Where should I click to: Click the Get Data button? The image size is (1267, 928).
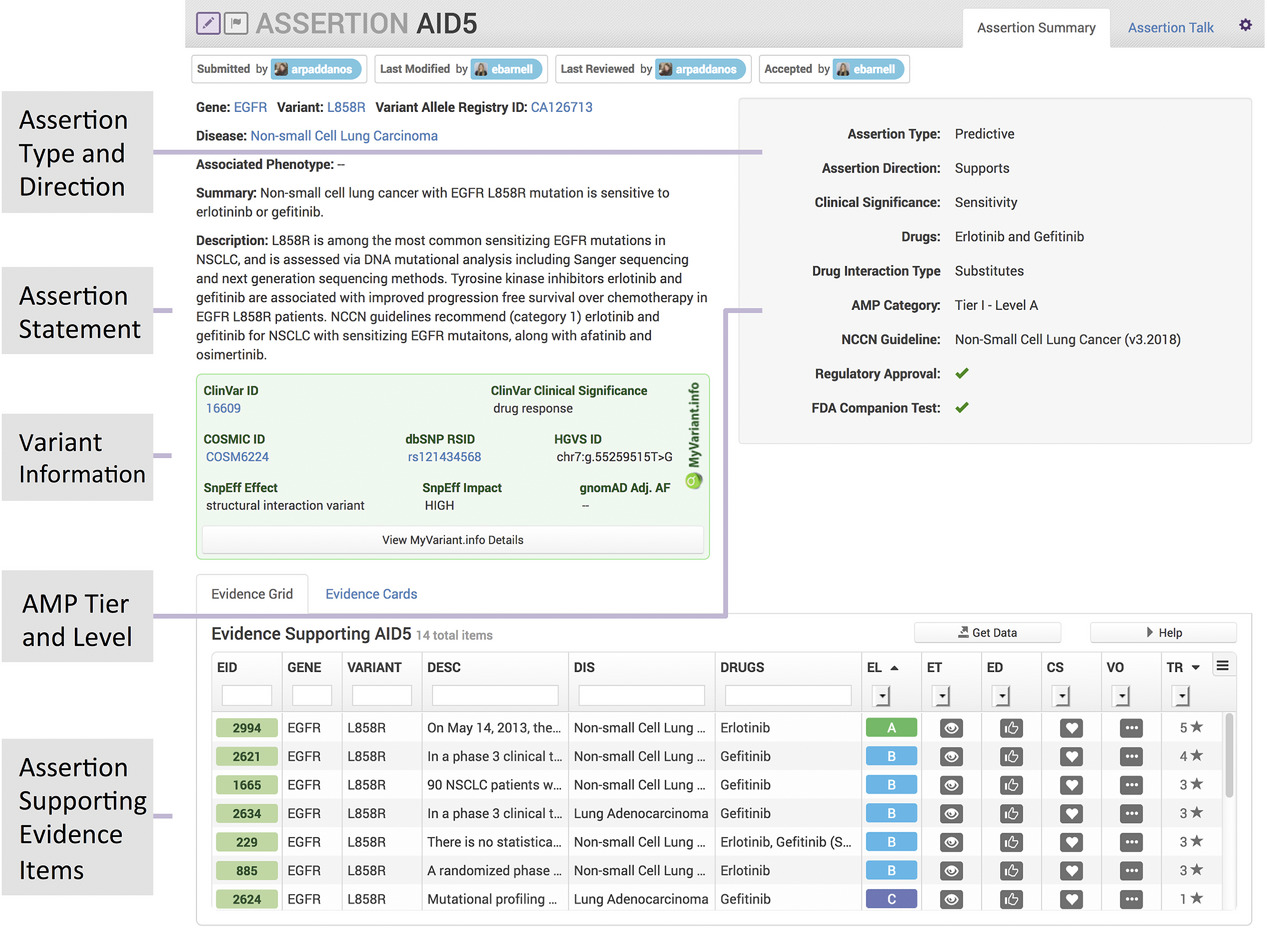coord(987,633)
